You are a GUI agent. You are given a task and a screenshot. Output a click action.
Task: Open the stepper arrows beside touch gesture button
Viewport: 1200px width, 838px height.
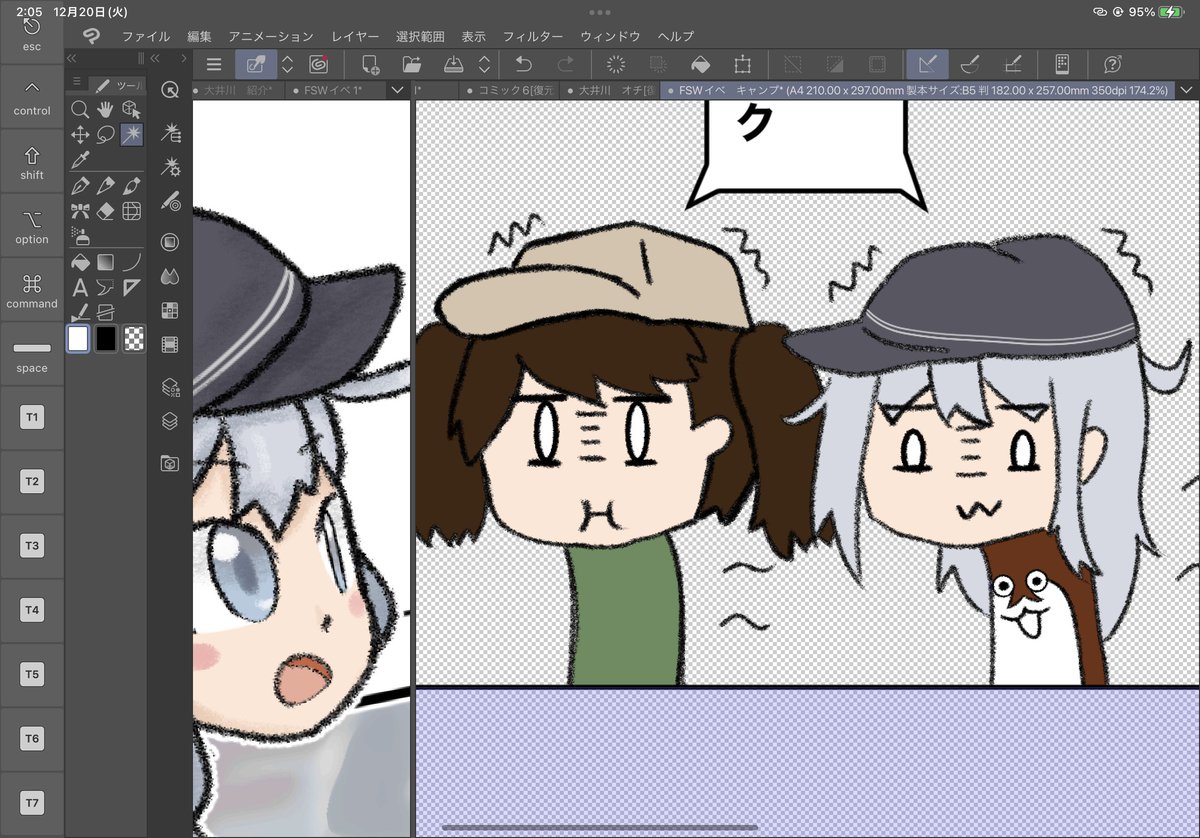(287, 64)
